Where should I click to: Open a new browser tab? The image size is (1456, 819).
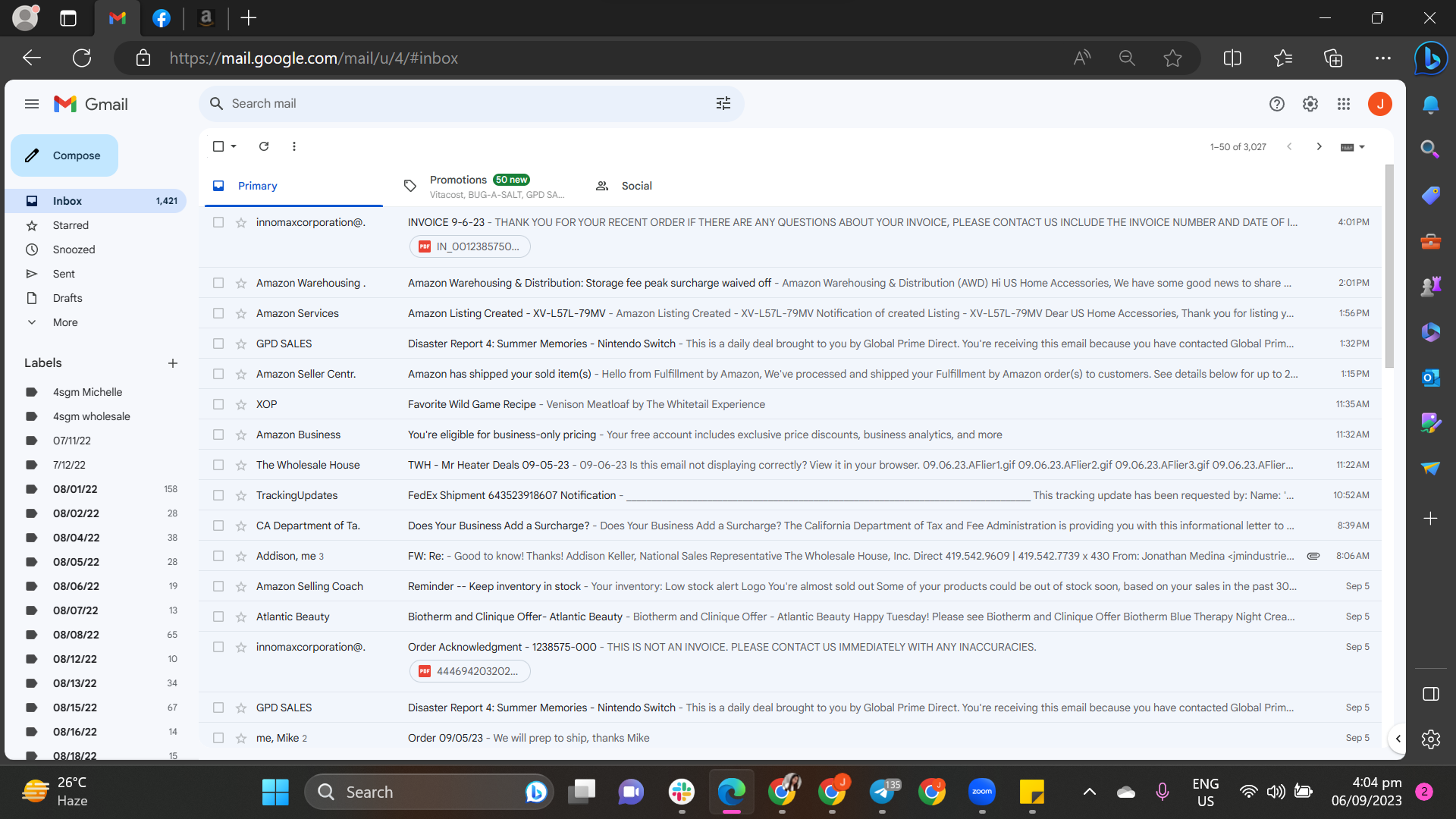coord(248,18)
